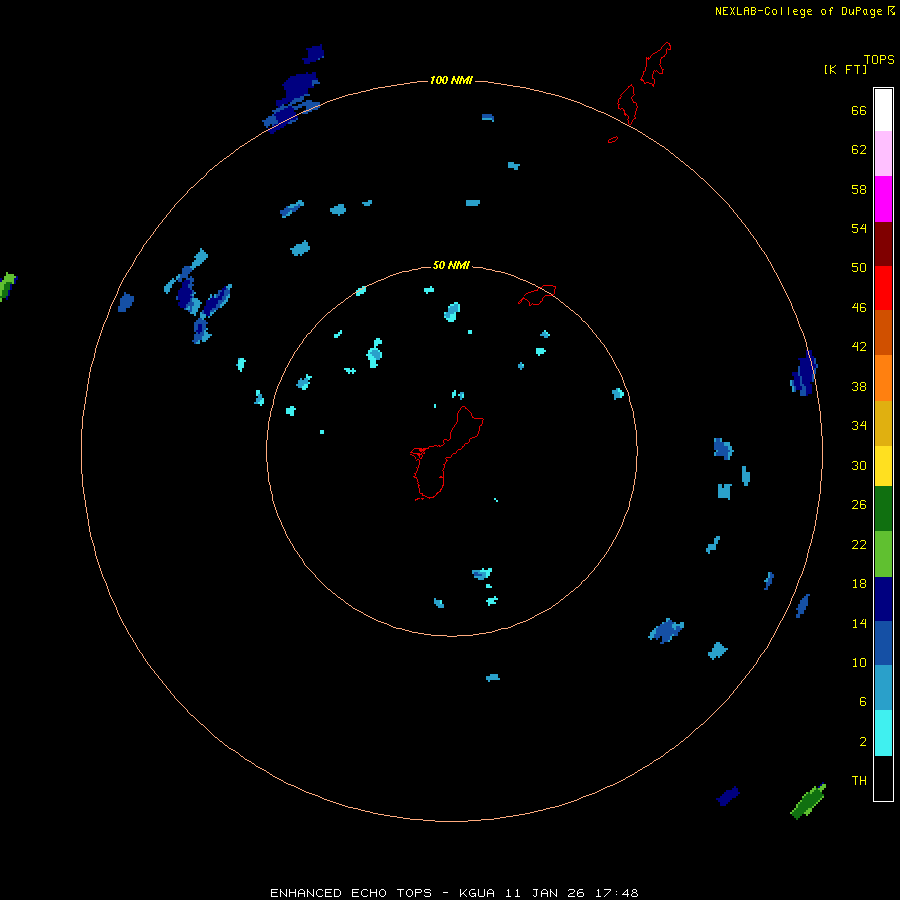
Task: Click the light green 22 kft swatch
Action: 883,554
